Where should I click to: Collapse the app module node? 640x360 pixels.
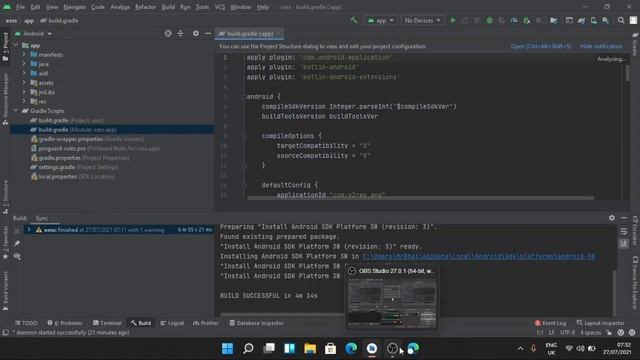point(16,45)
